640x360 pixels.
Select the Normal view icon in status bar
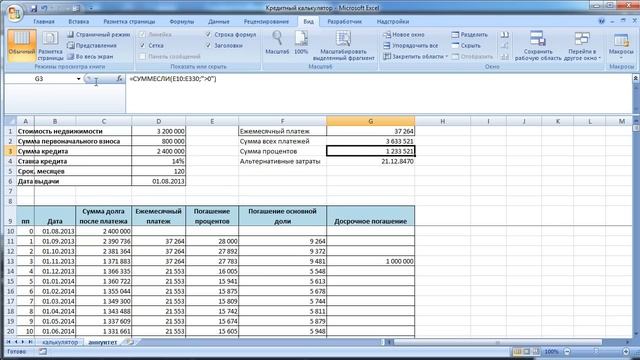coord(517,351)
